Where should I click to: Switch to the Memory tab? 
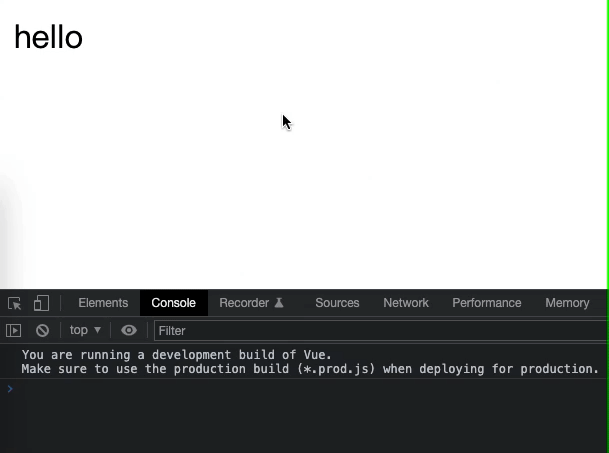click(x=567, y=303)
